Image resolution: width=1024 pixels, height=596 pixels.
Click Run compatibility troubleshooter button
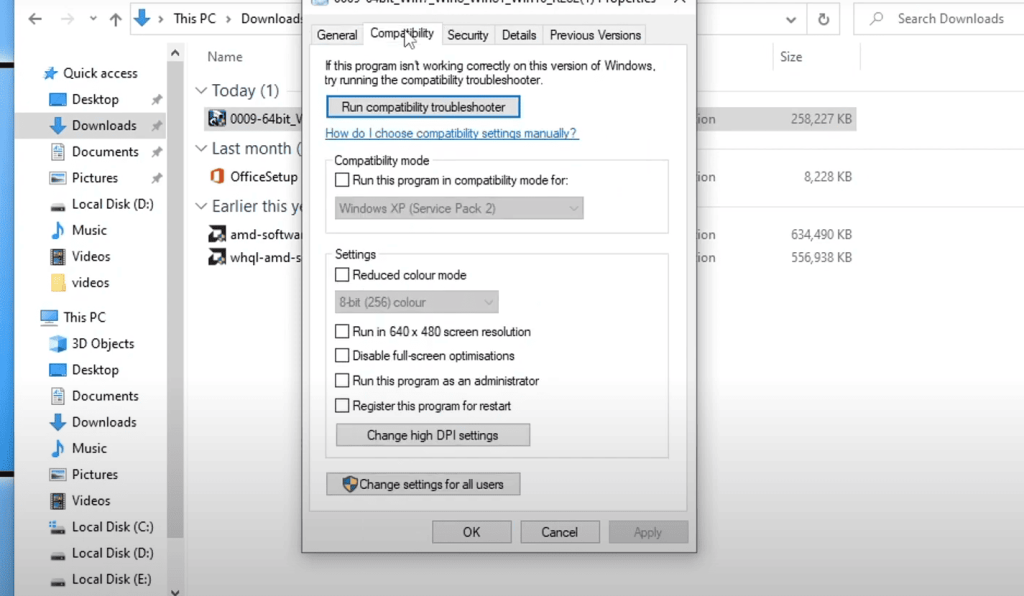tap(423, 107)
